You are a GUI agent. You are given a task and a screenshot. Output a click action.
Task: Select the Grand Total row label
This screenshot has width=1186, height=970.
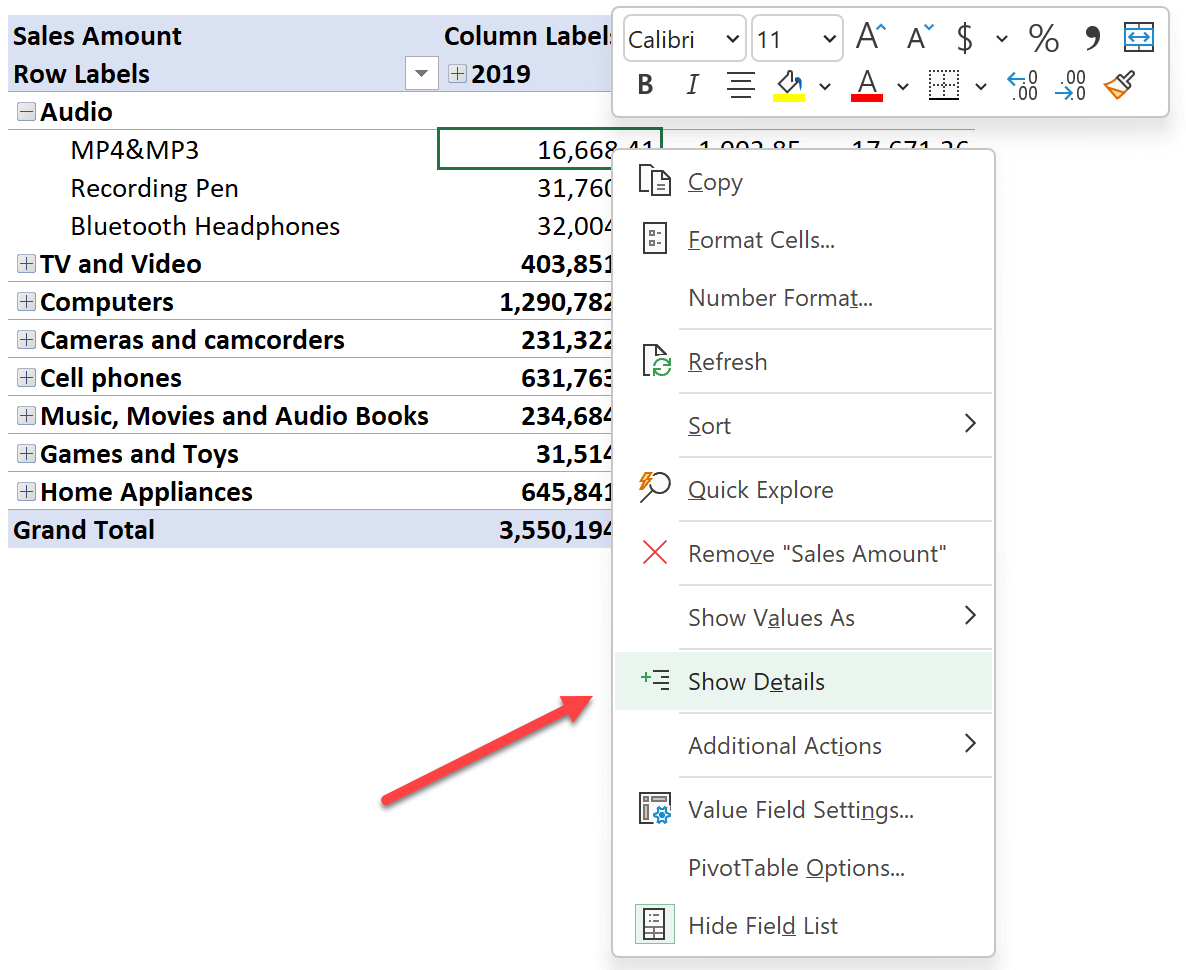click(83, 529)
